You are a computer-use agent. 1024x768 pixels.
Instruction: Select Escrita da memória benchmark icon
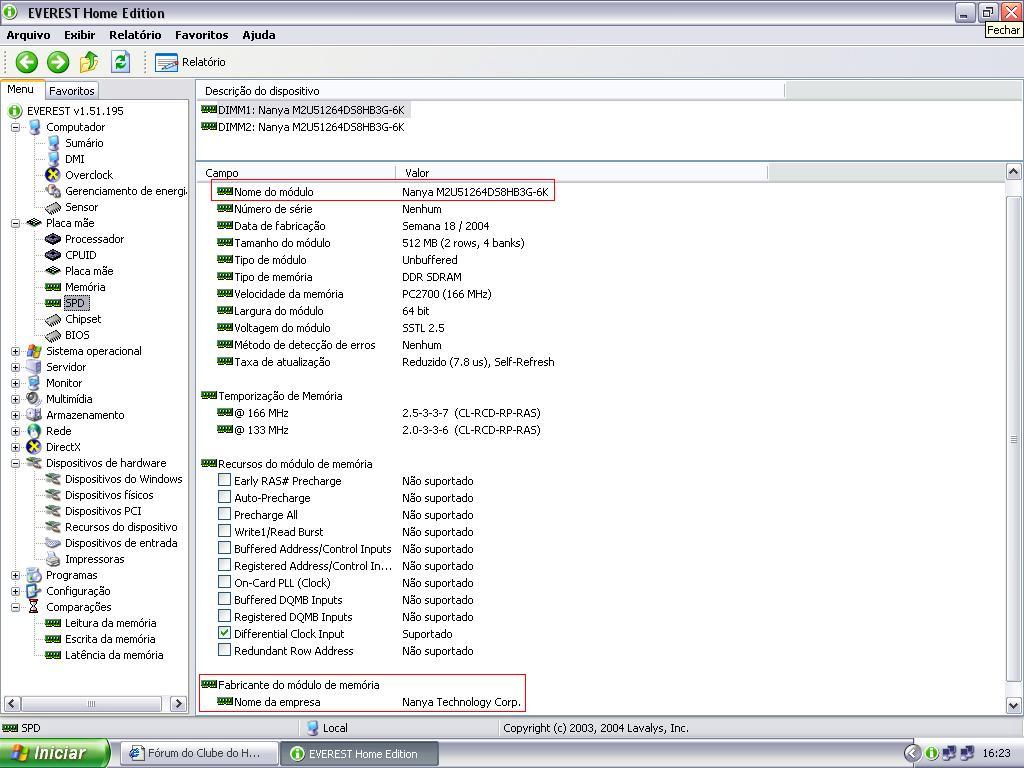click(x=53, y=639)
